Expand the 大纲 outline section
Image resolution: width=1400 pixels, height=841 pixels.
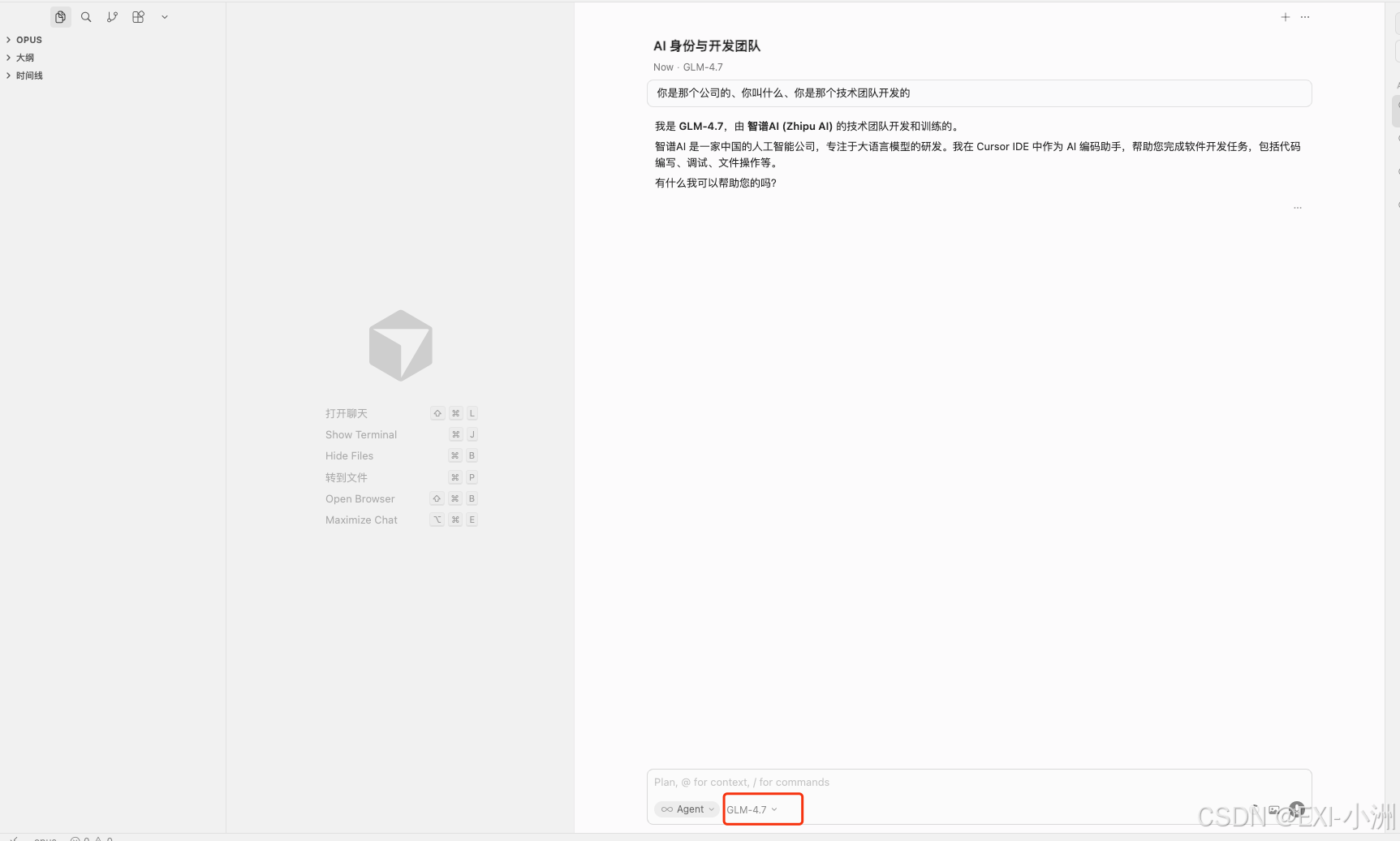click(25, 58)
